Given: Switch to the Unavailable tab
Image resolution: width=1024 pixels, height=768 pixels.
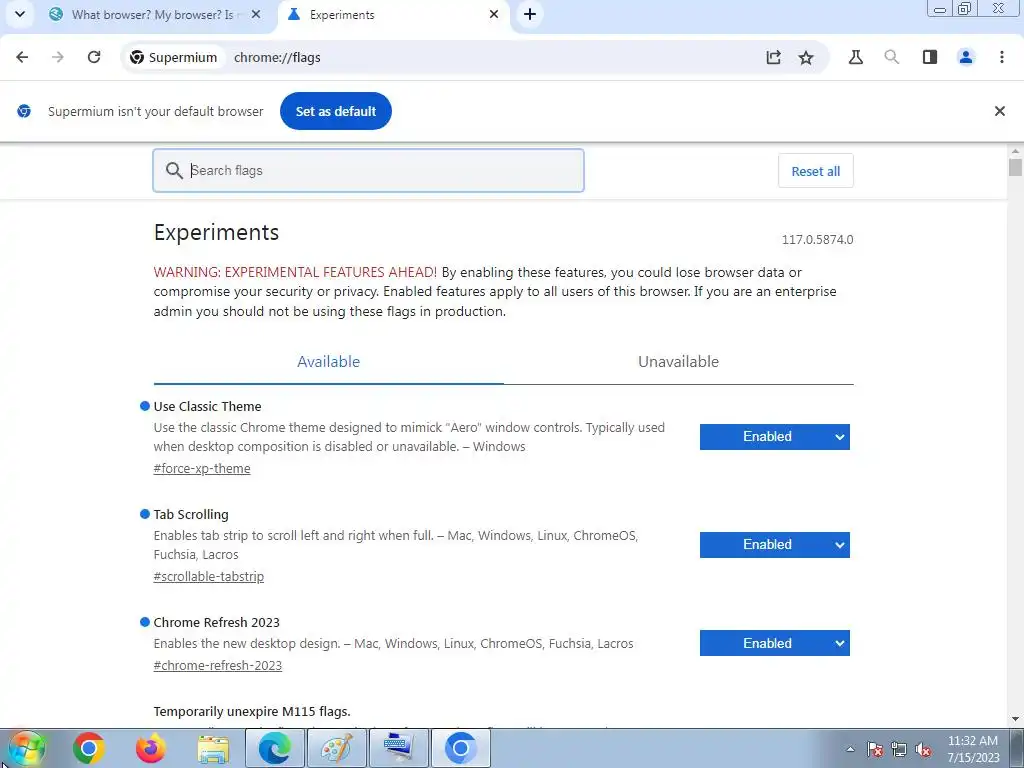Looking at the screenshot, I should 679,362.
